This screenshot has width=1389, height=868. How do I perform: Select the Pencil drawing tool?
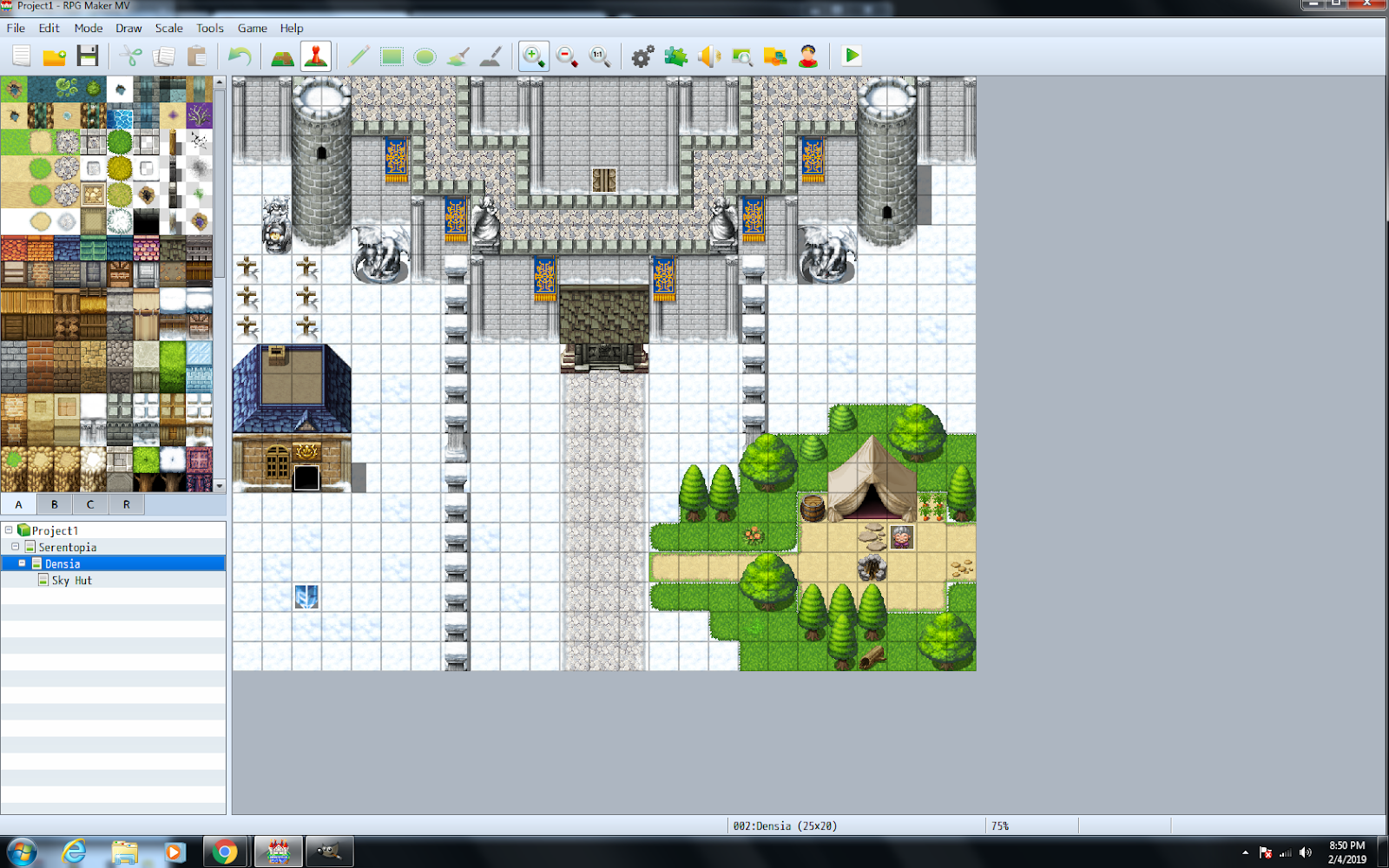(x=358, y=56)
